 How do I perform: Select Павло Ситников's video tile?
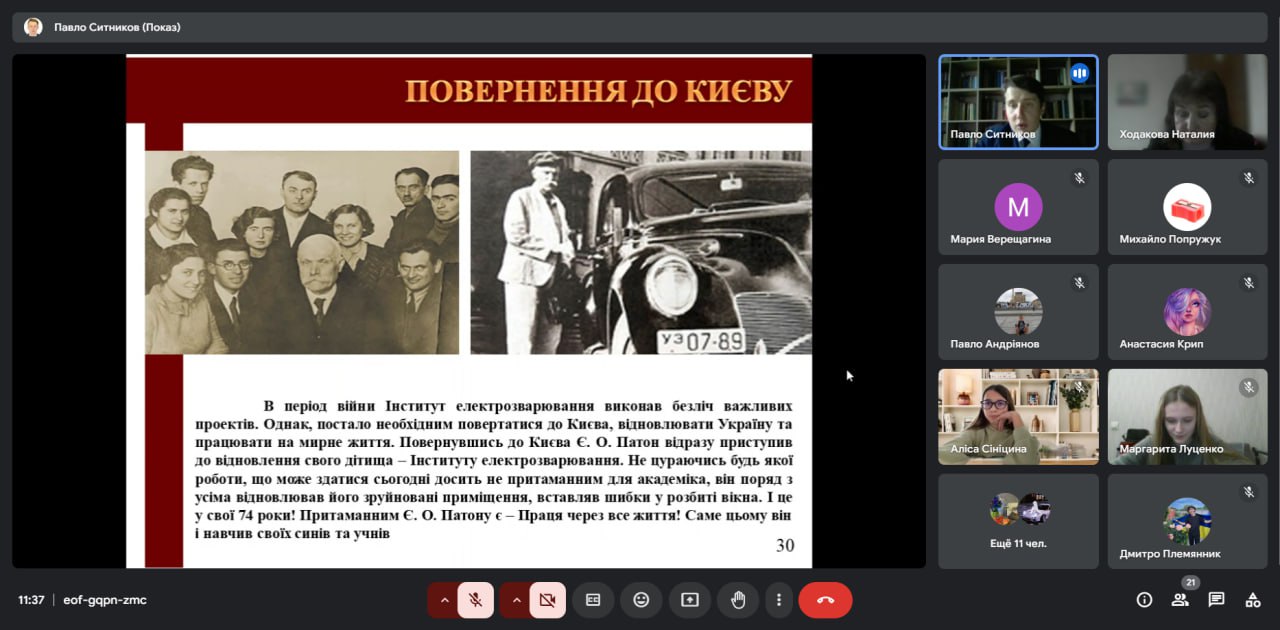tap(1018, 102)
